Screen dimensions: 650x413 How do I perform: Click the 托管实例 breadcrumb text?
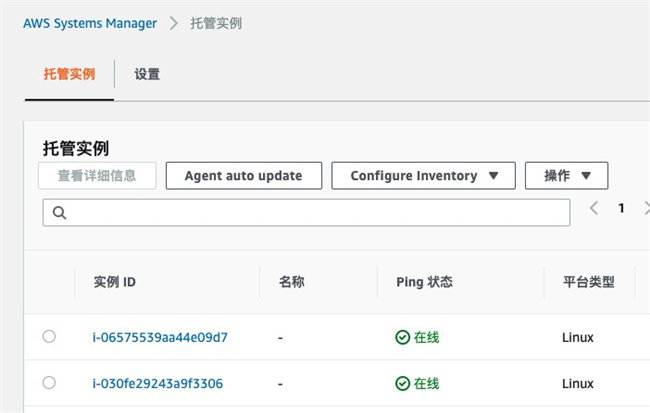coord(216,23)
